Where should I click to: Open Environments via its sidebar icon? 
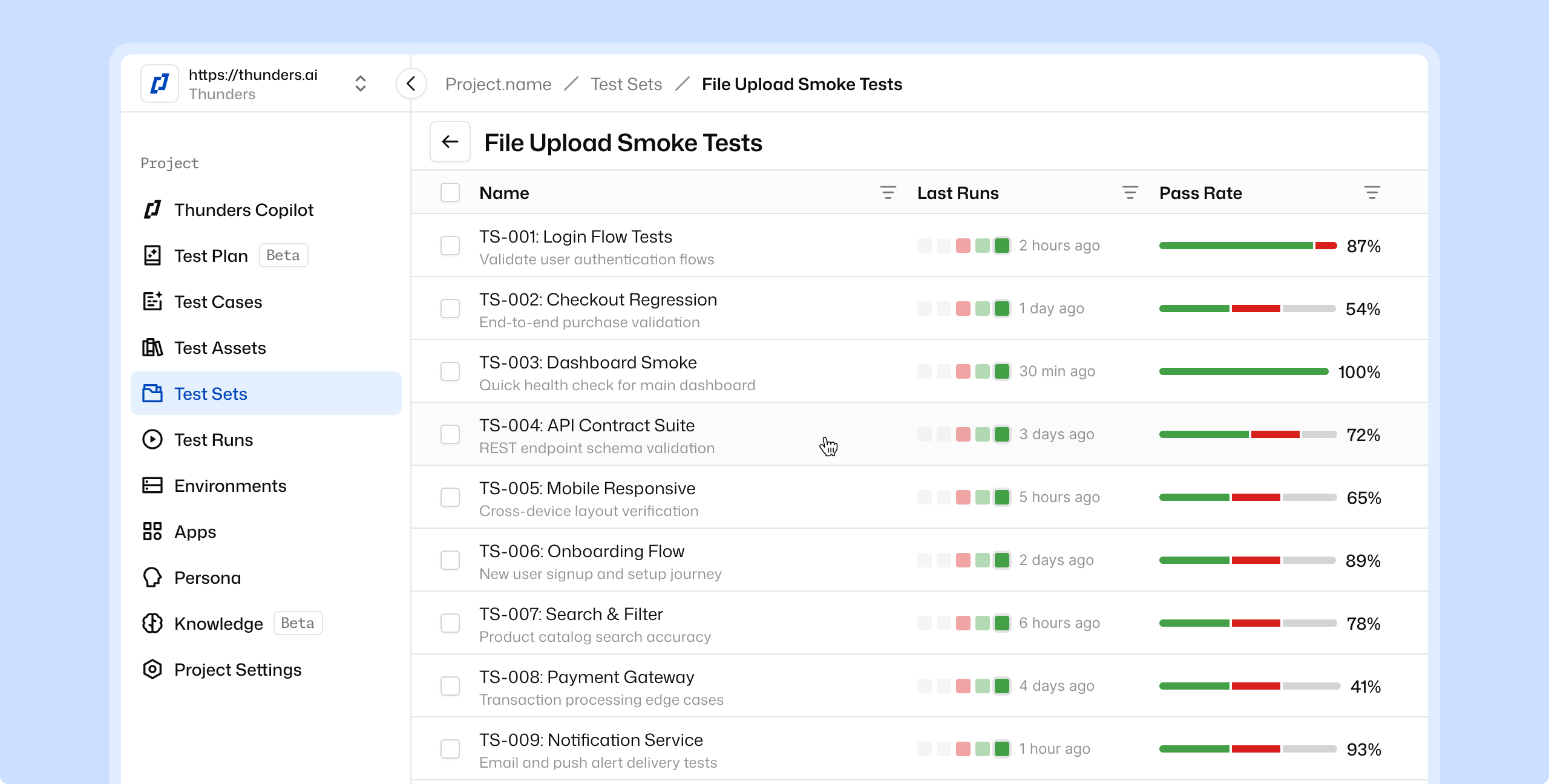coord(152,486)
